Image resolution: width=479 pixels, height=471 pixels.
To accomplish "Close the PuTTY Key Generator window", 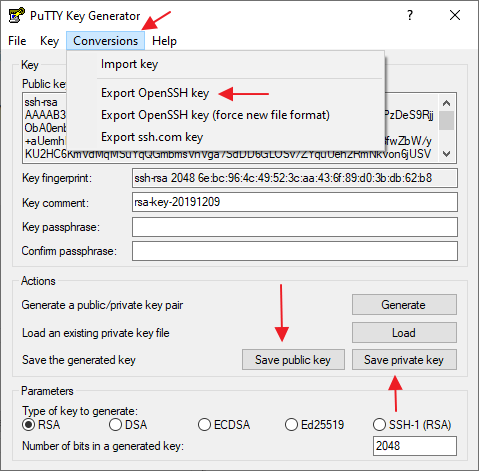I will tap(455, 15).
